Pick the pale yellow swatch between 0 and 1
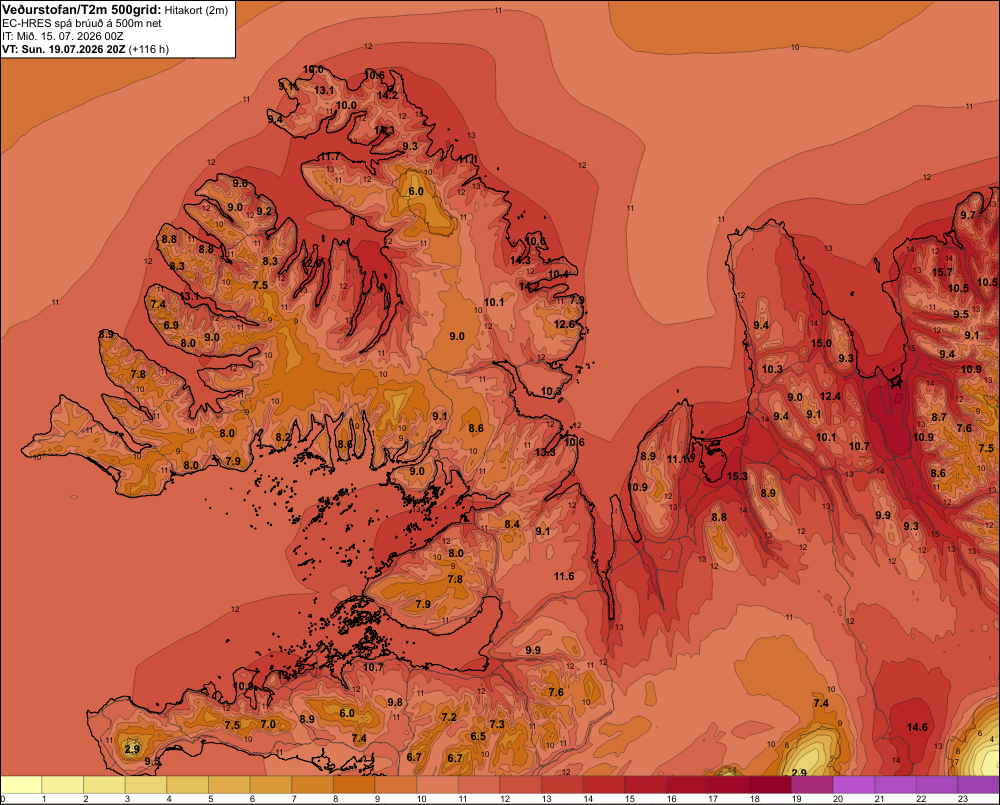The height and width of the screenshot is (805, 1000). [21, 785]
